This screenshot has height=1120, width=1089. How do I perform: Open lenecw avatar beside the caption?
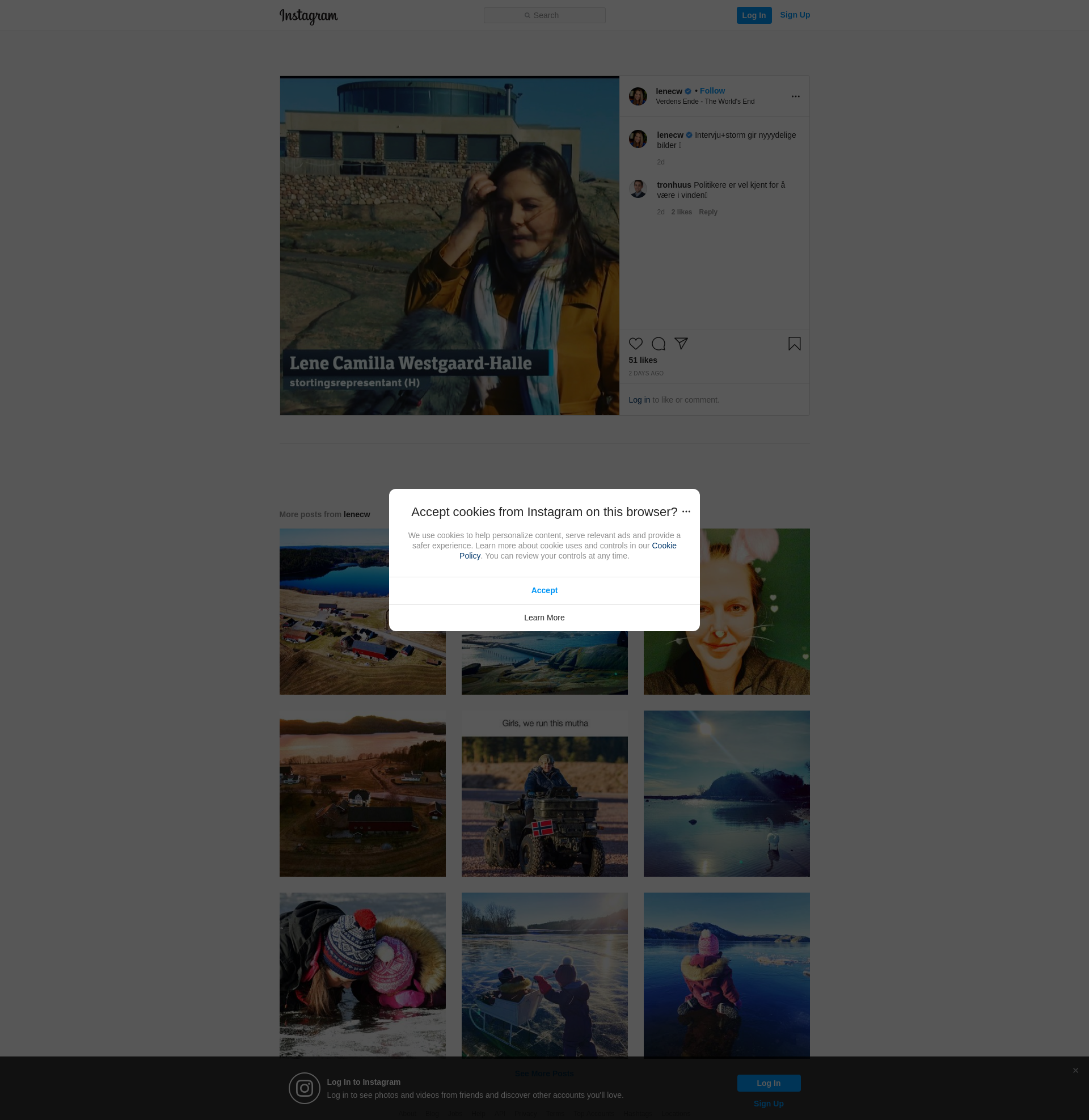click(x=638, y=138)
